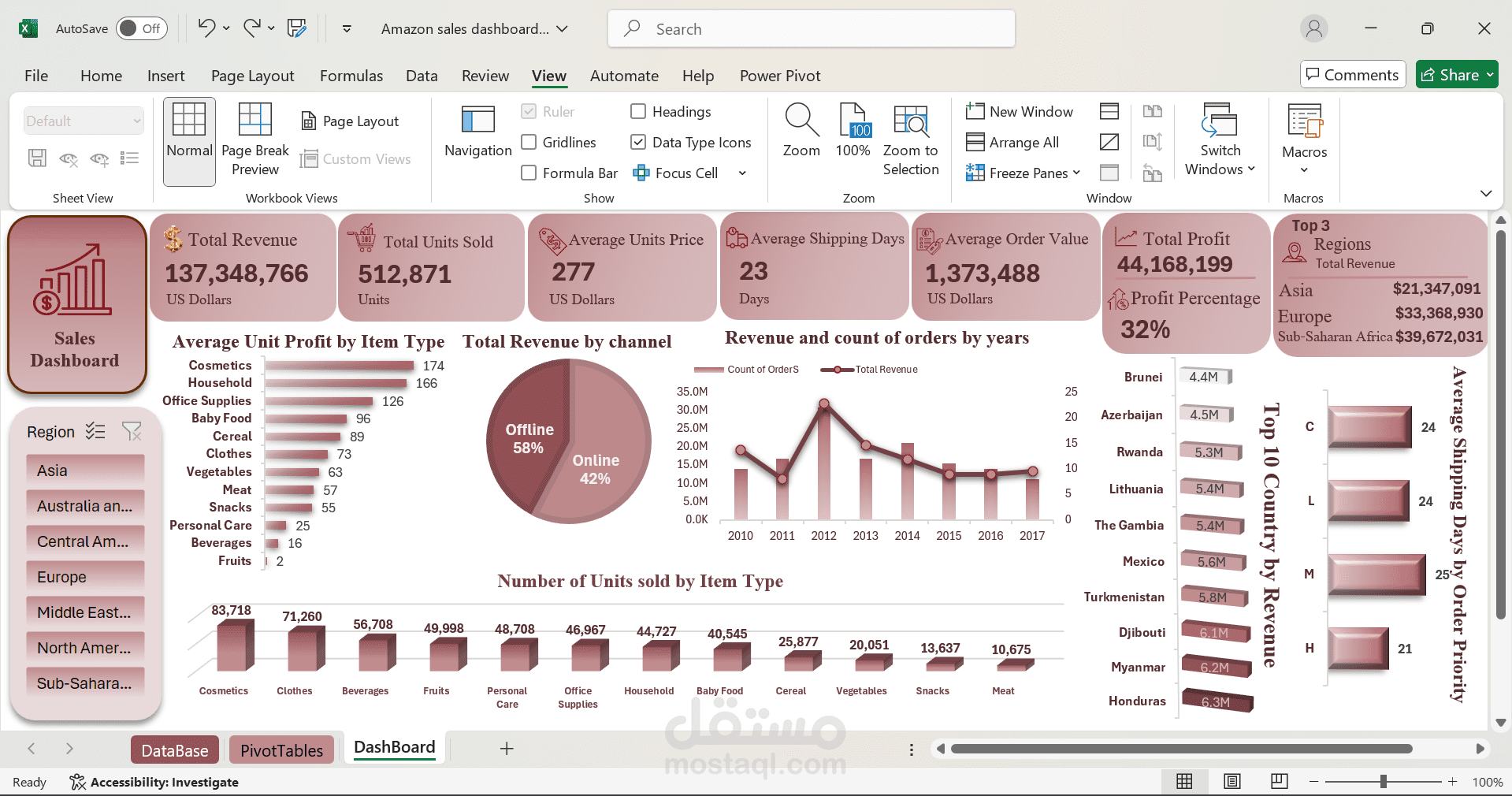The height and width of the screenshot is (796, 1512).
Task: Open the Switch Windows dropdown
Action: [x=1220, y=140]
